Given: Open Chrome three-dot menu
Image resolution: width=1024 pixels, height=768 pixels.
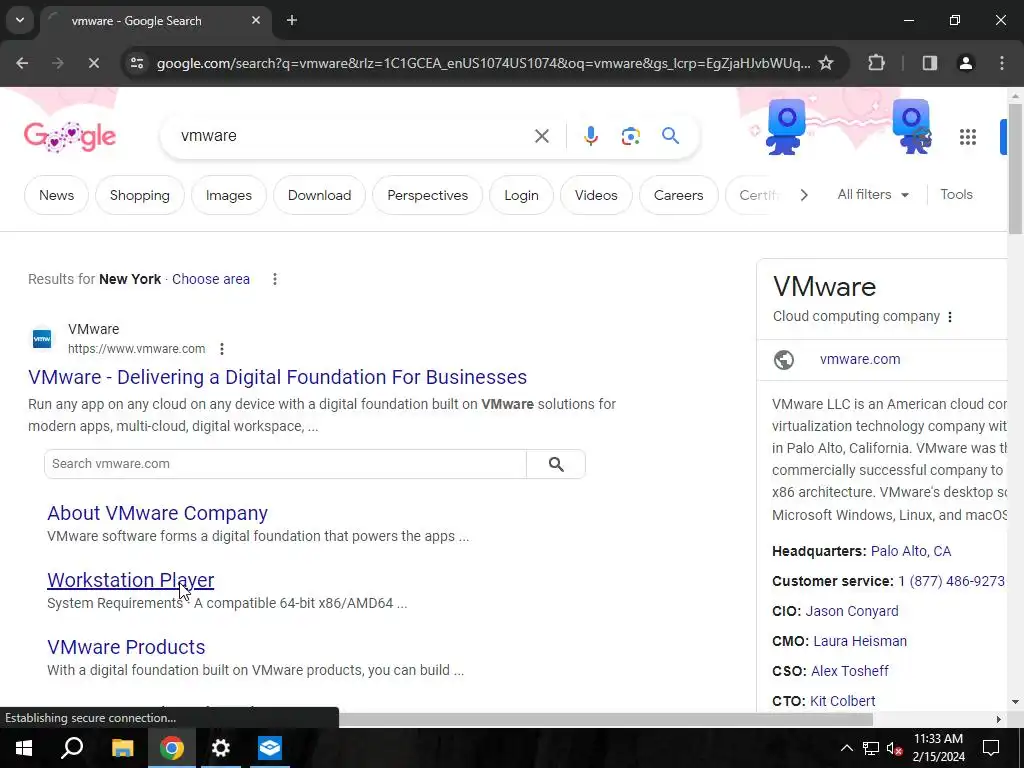Looking at the screenshot, I should pos(1002,63).
